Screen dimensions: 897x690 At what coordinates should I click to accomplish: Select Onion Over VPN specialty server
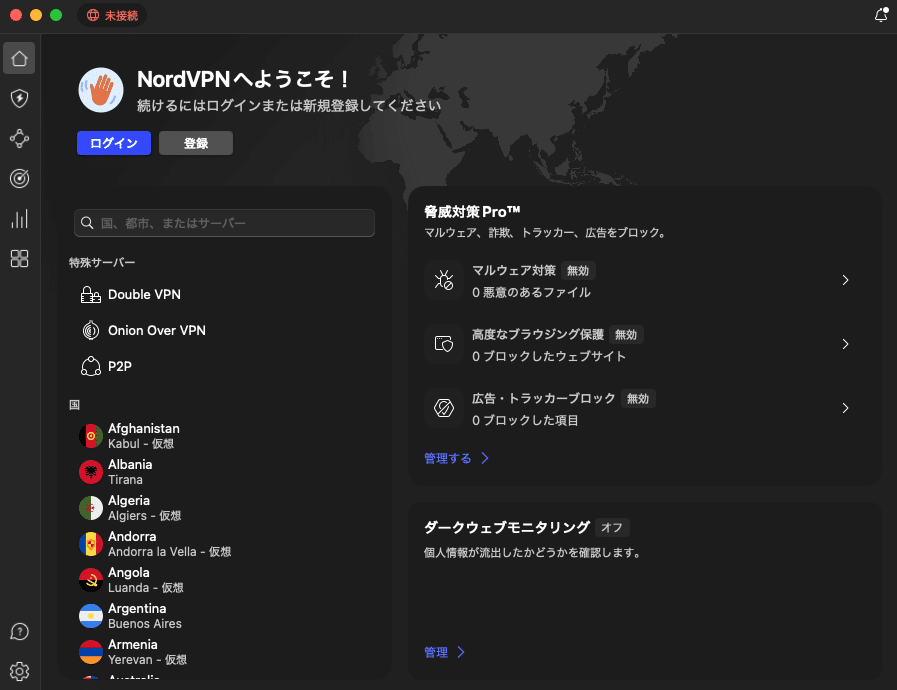[156, 331]
